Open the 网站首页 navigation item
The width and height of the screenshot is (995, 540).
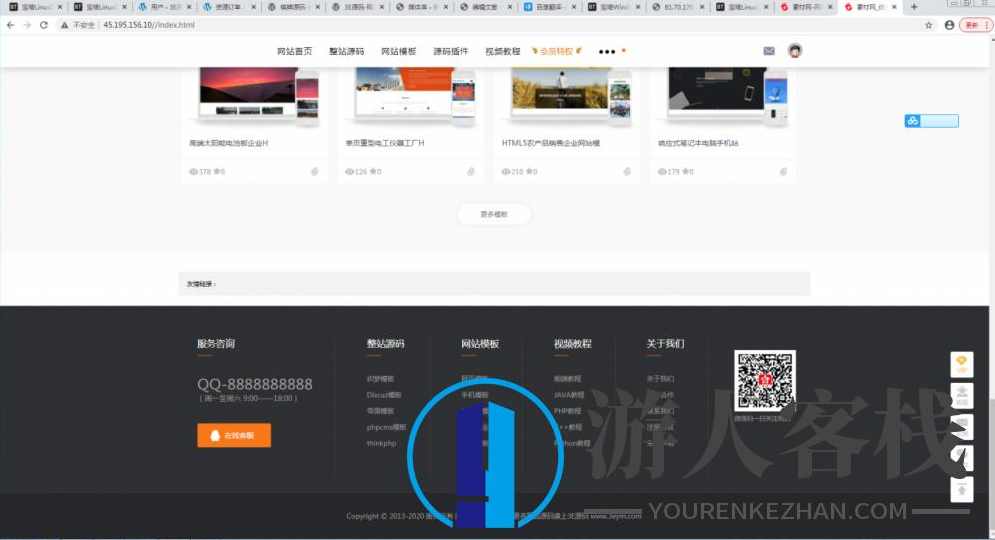point(294,51)
